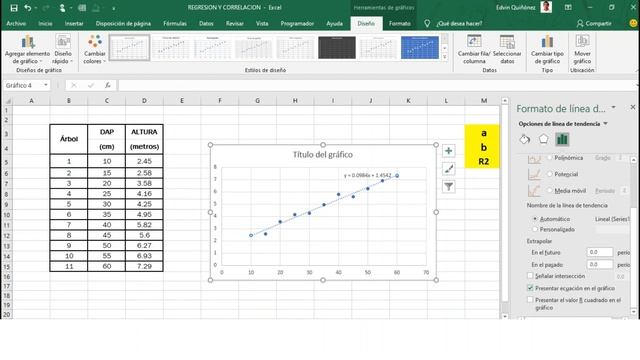
Task: Switch to the Programador tab
Action: pos(297,24)
